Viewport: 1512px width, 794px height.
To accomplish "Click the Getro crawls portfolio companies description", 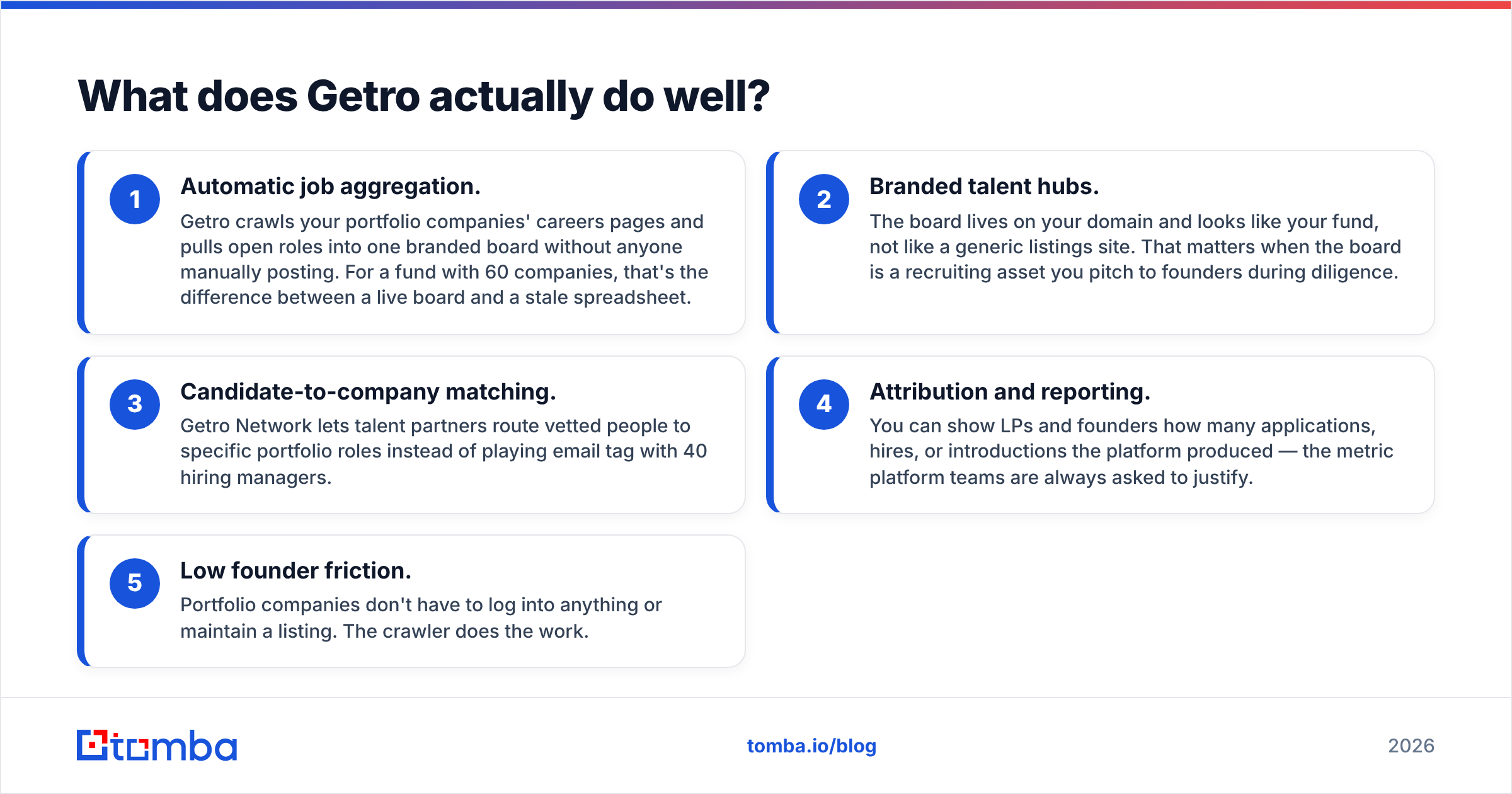I will [x=444, y=260].
